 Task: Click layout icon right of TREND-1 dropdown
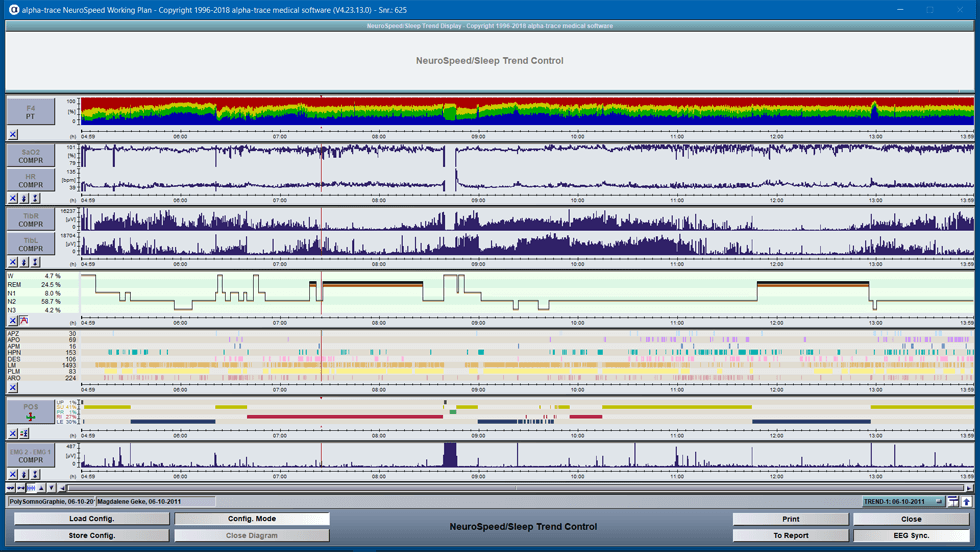pyautogui.click(x=953, y=501)
